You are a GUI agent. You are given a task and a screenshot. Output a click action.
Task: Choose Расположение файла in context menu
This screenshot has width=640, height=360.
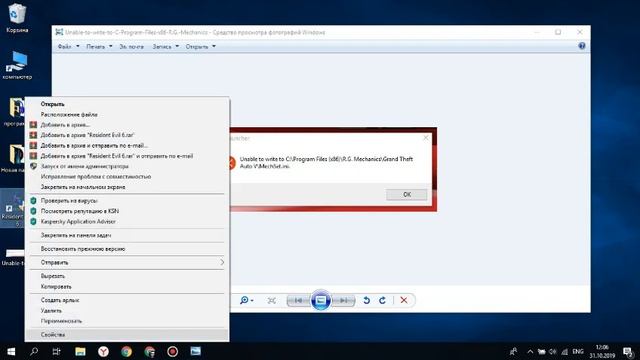pyautogui.click(x=127, y=115)
